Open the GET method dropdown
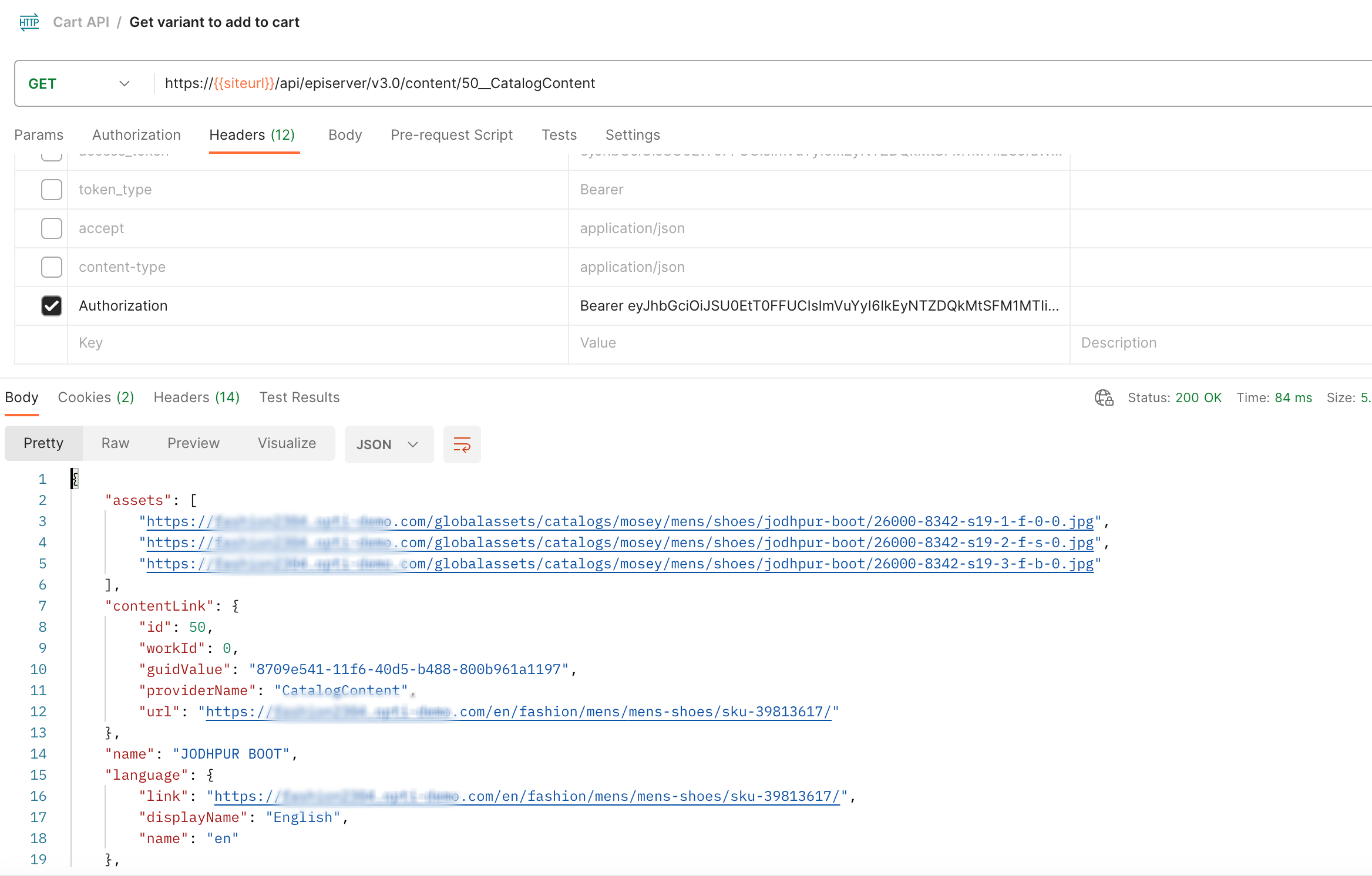 click(79, 83)
